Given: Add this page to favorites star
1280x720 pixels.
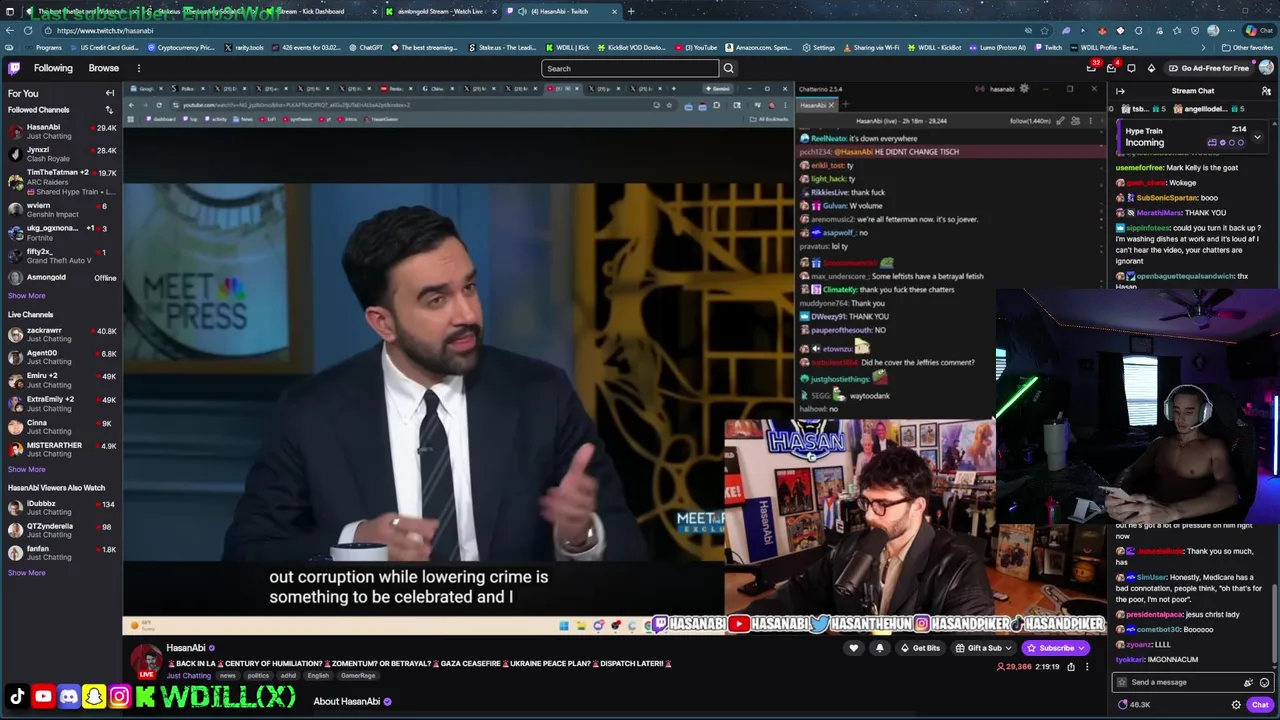Looking at the screenshot, I should (1045, 30).
